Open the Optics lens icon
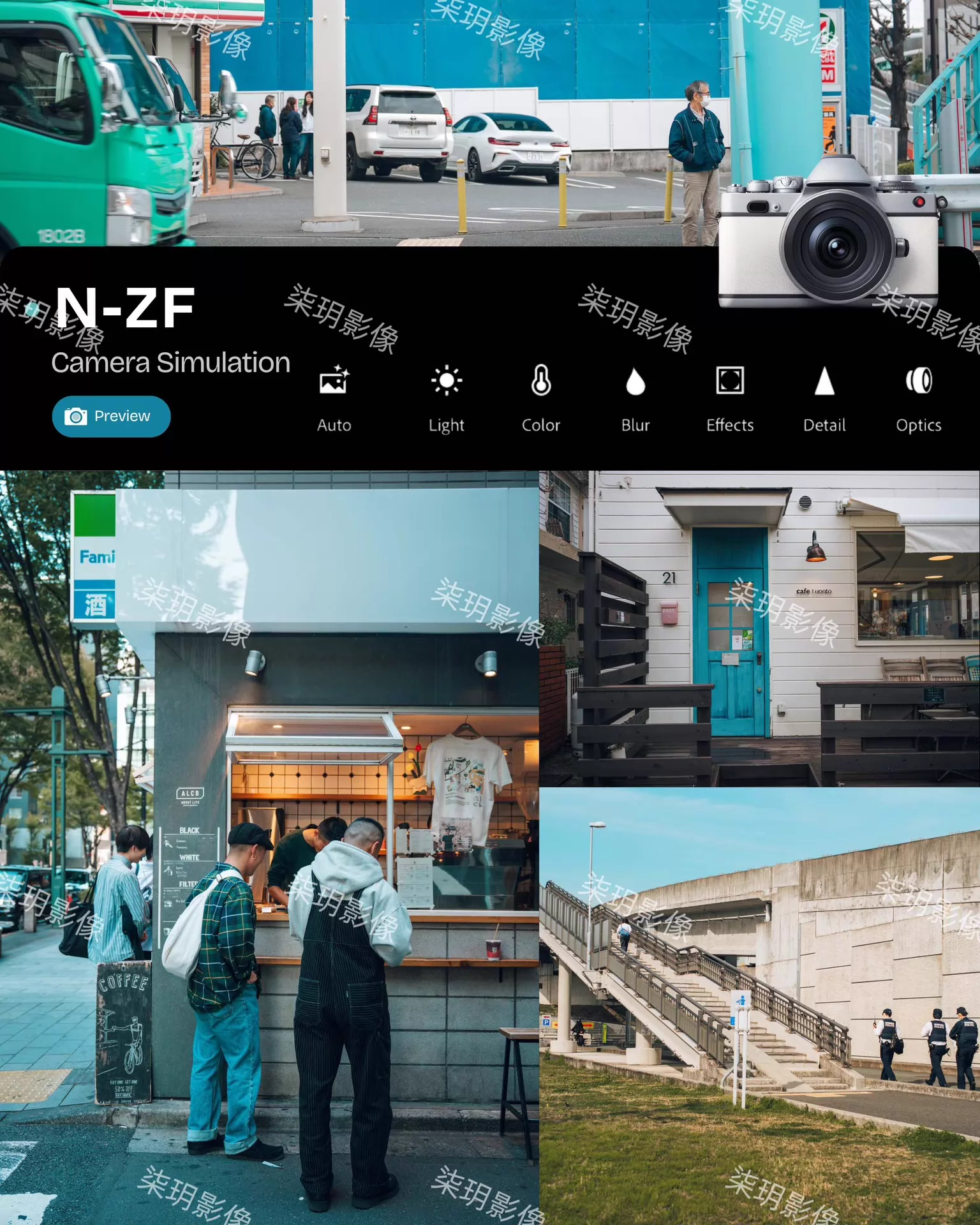Screen dimensions: 980x1225 [919, 380]
